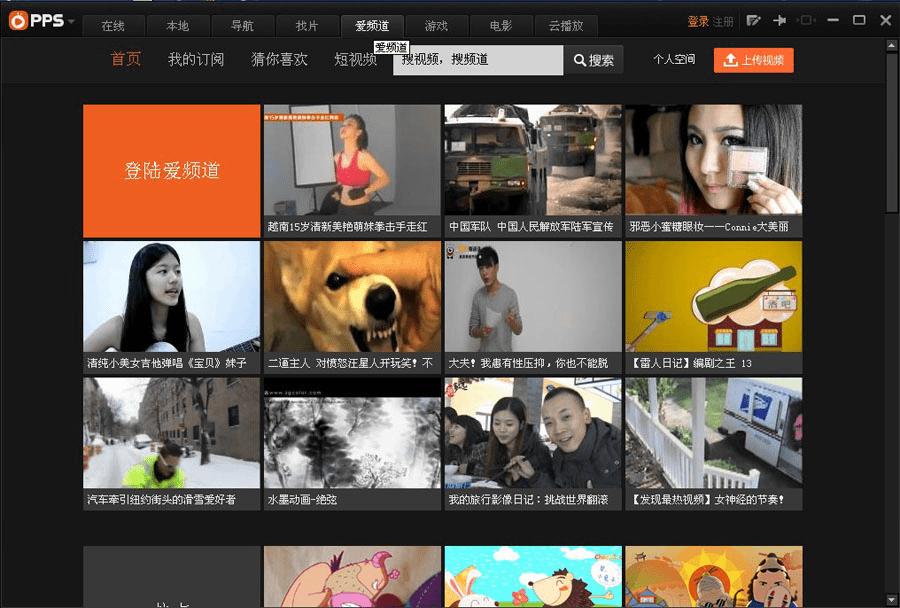Open the Connie eye makeup video thumbnail
This screenshot has height=608, width=900.
point(713,160)
